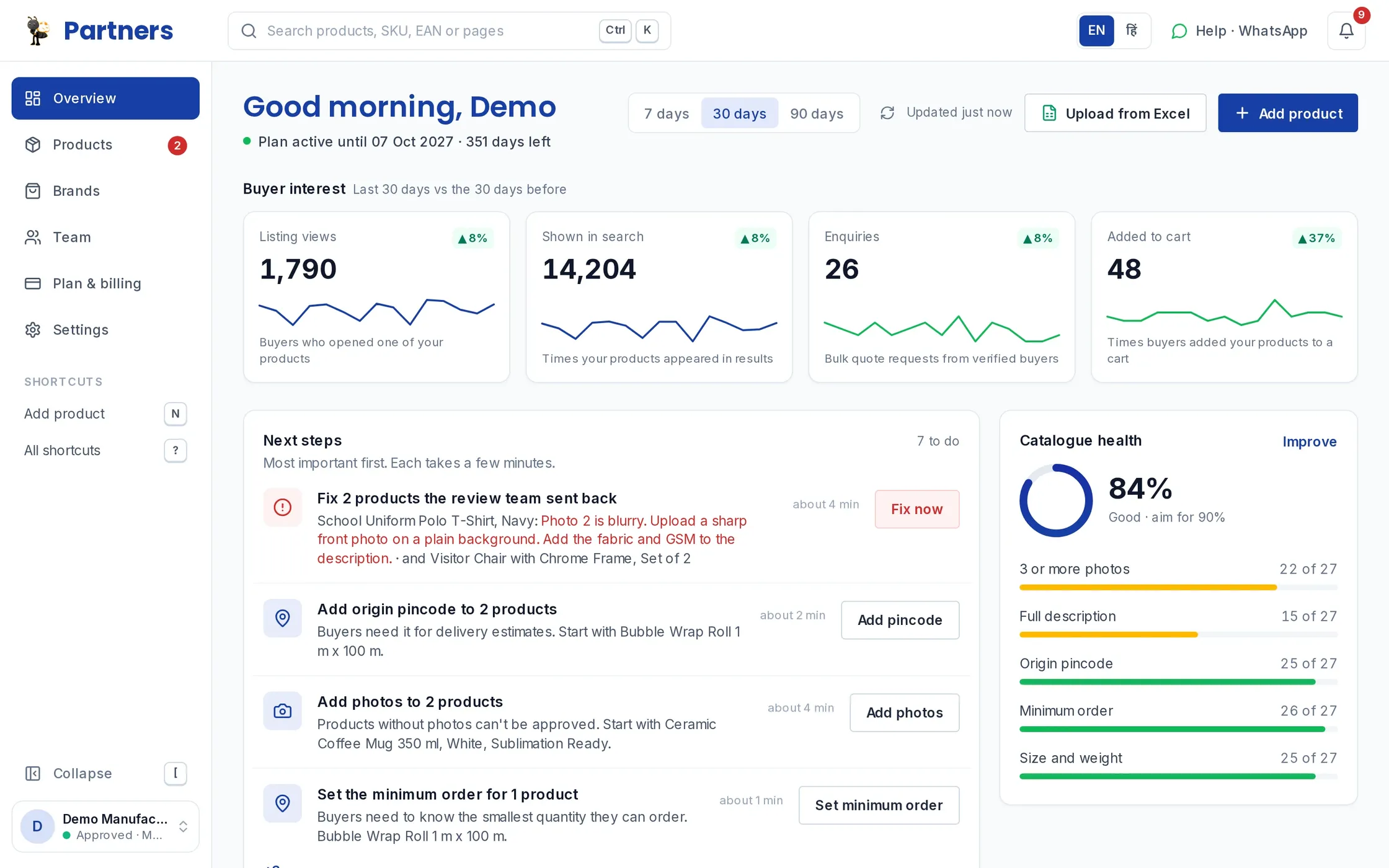Click the location pin icon for Add origin pincode
1389x868 pixels.
coord(283,618)
